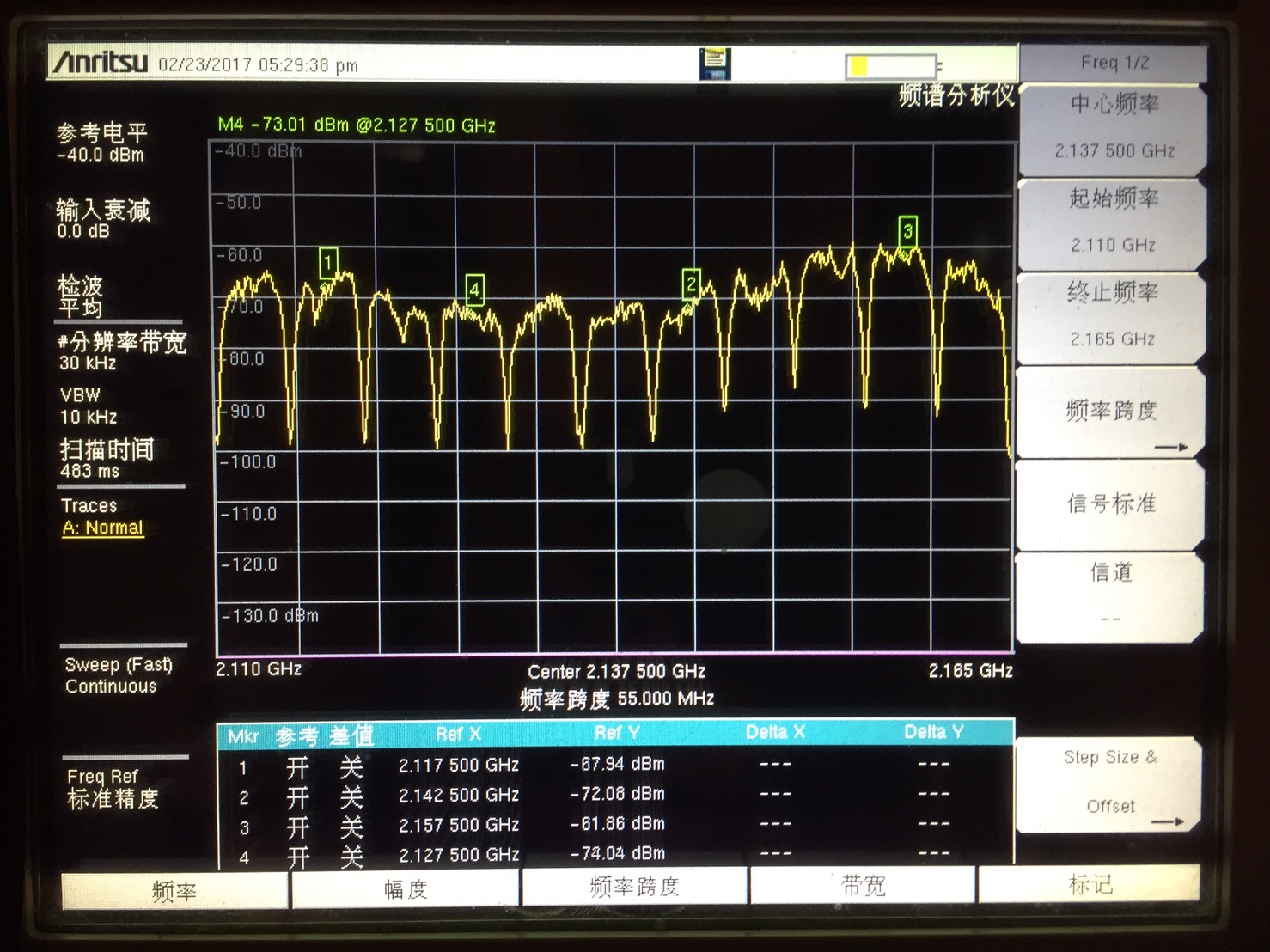The width and height of the screenshot is (1270, 952).
Task: Click the Delta X column header
Action: pyautogui.click(x=775, y=732)
